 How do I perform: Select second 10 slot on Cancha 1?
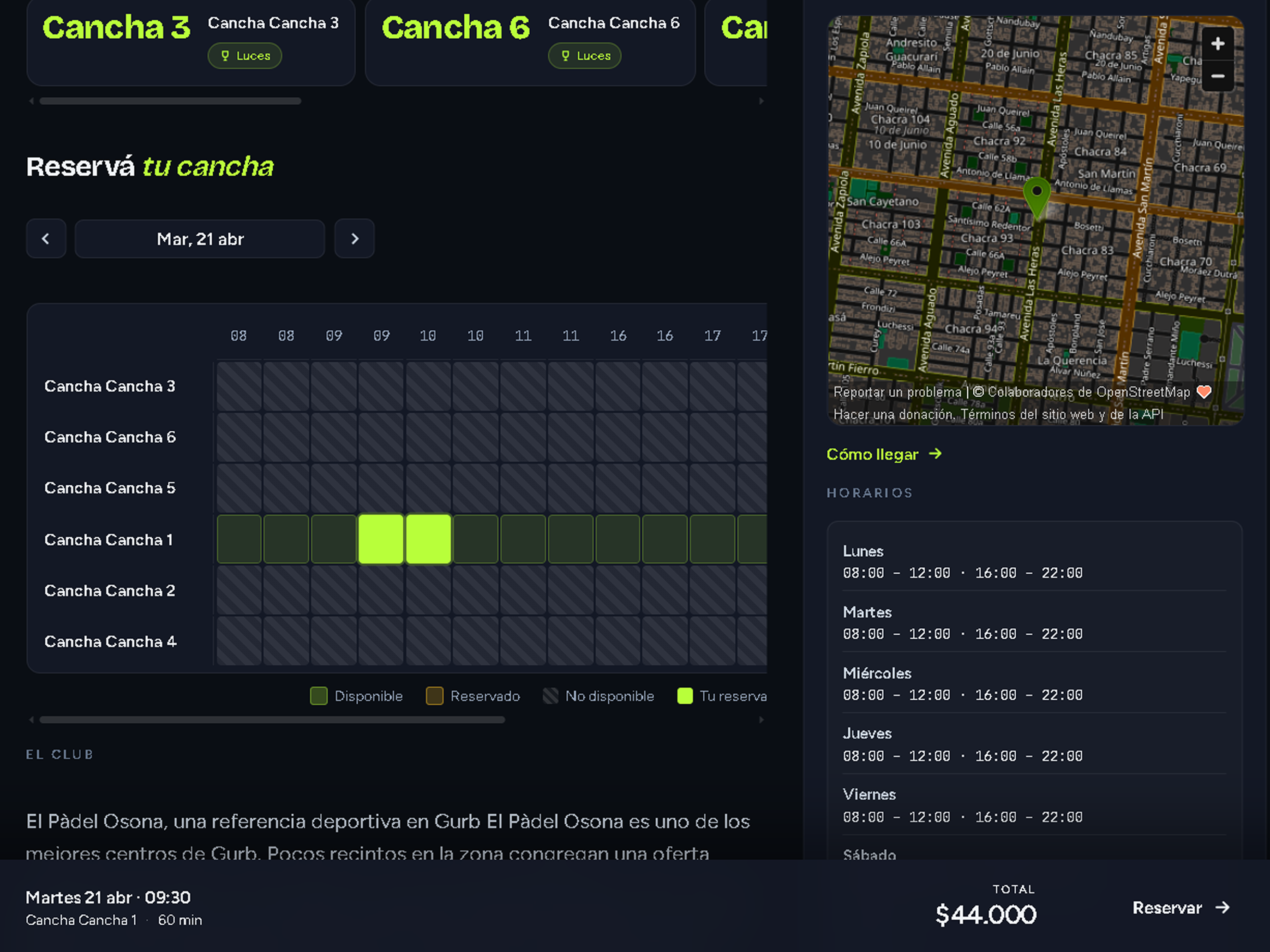click(475, 539)
